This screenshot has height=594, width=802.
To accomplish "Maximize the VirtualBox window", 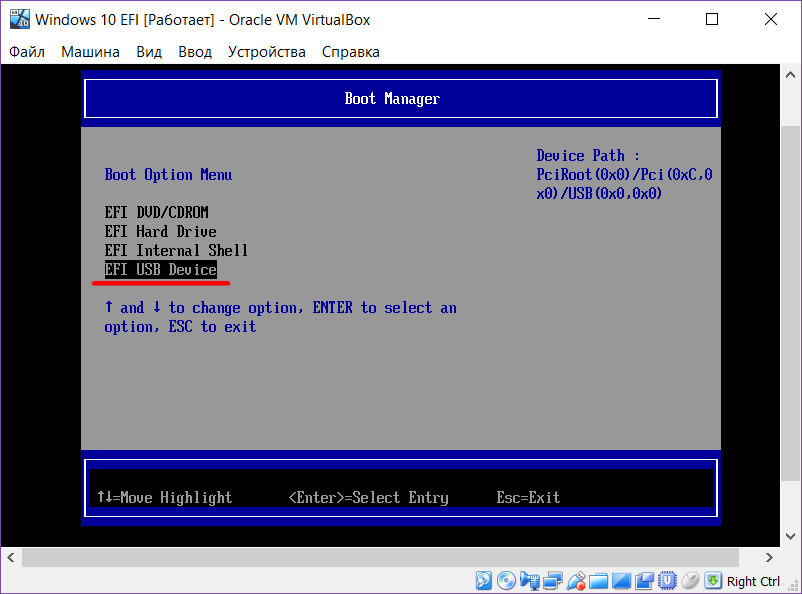I will coord(712,19).
